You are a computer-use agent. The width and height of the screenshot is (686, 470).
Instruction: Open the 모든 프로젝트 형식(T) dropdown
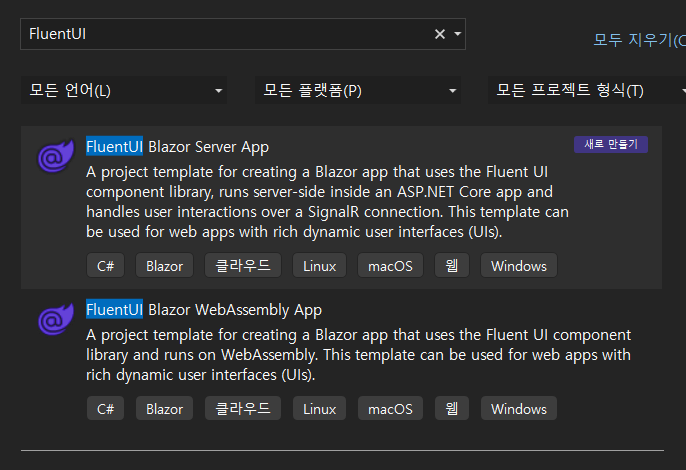coord(587,90)
